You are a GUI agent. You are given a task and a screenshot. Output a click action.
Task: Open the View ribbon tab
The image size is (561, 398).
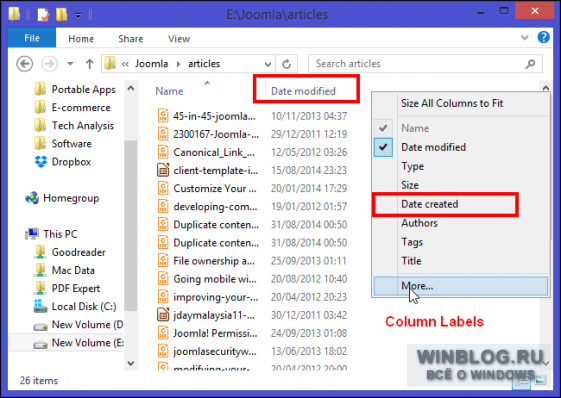[x=179, y=39]
